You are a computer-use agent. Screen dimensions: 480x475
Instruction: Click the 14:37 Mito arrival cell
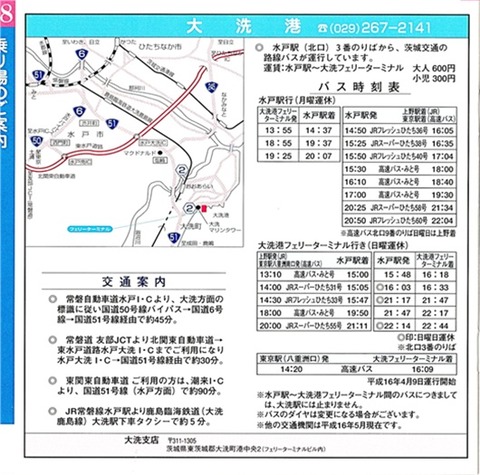click(319, 130)
